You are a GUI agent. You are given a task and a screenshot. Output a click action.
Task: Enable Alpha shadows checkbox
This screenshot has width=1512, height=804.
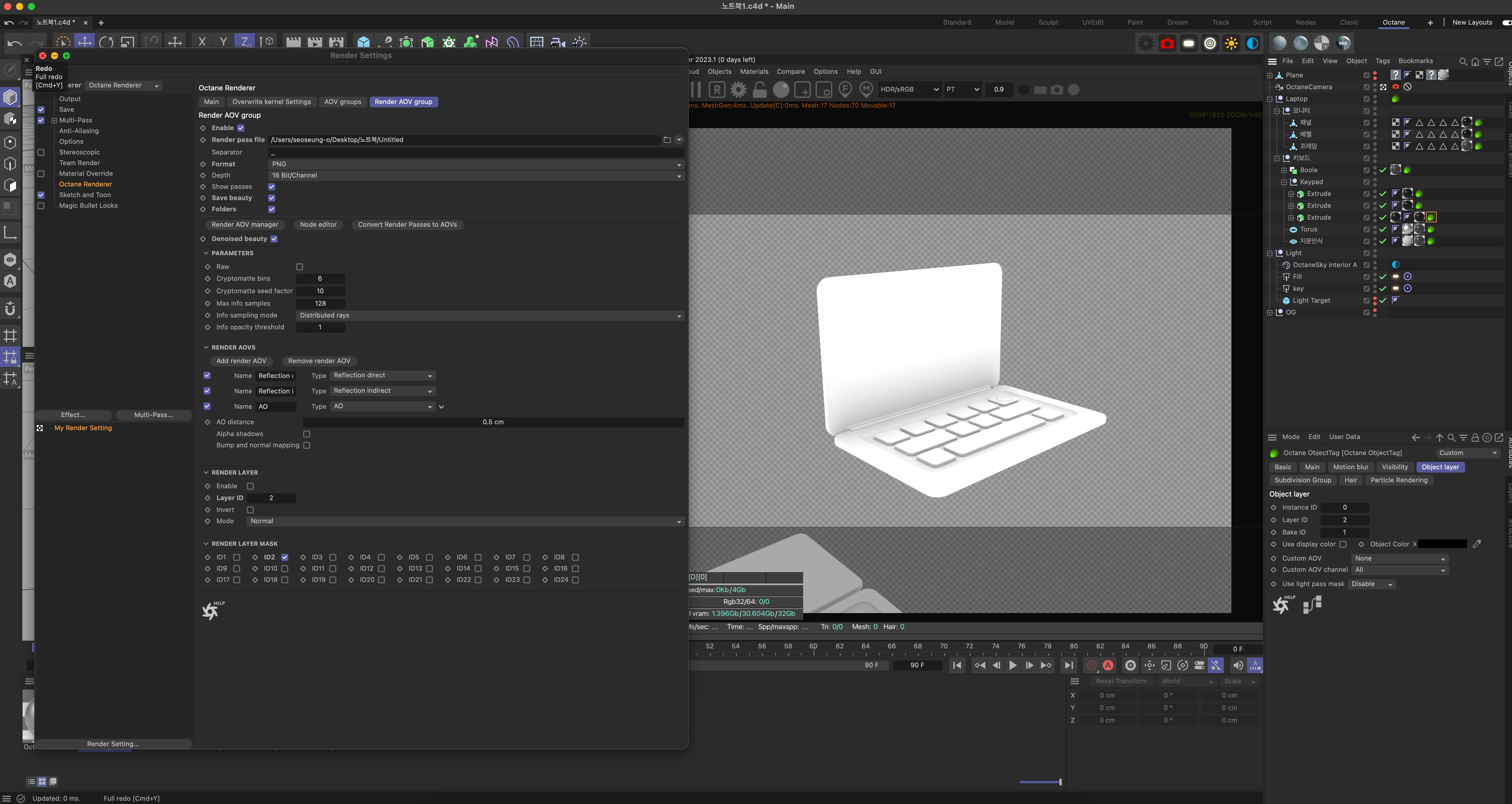[306, 434]
